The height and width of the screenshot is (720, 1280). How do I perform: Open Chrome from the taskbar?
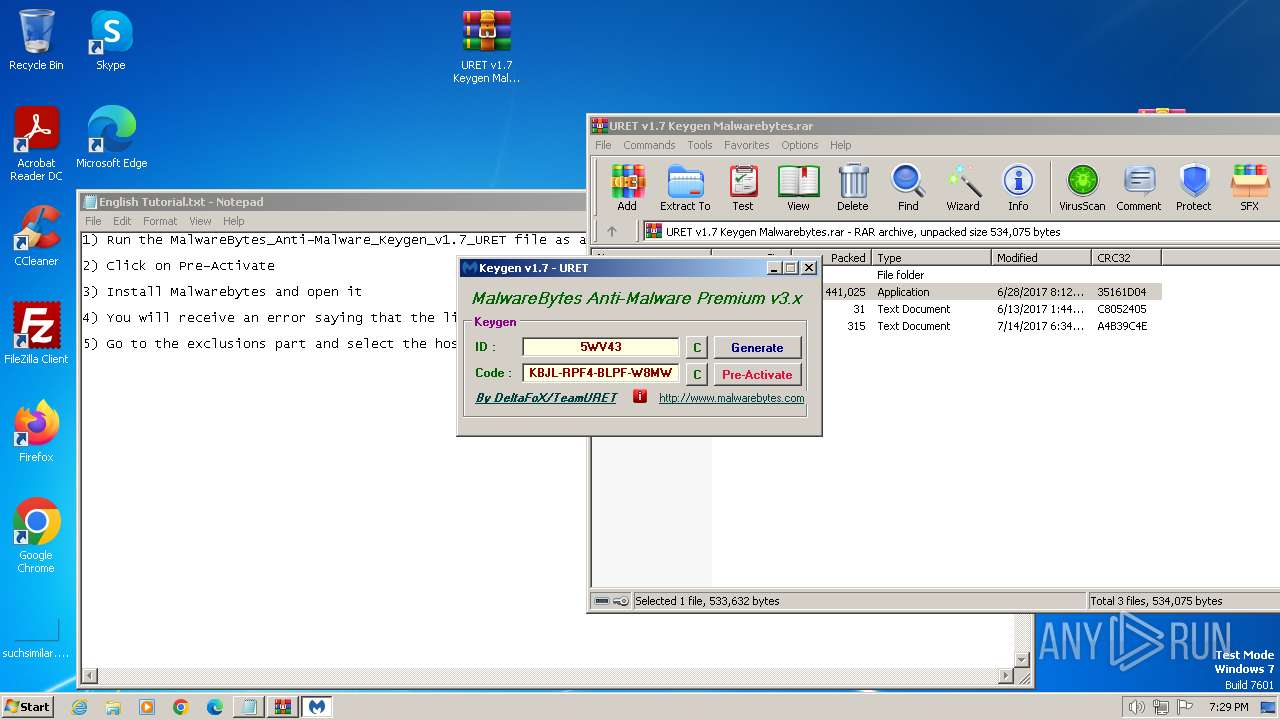click(181, 707)
